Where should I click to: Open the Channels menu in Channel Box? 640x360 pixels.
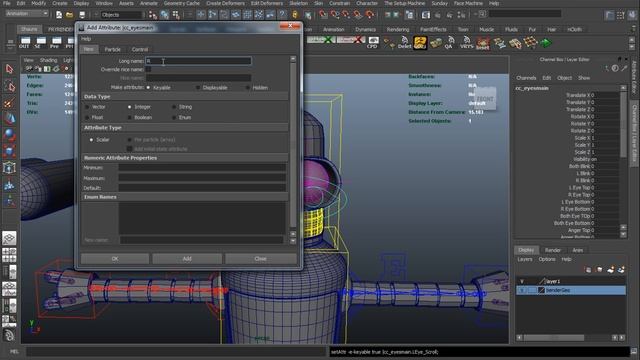[526, 78]
